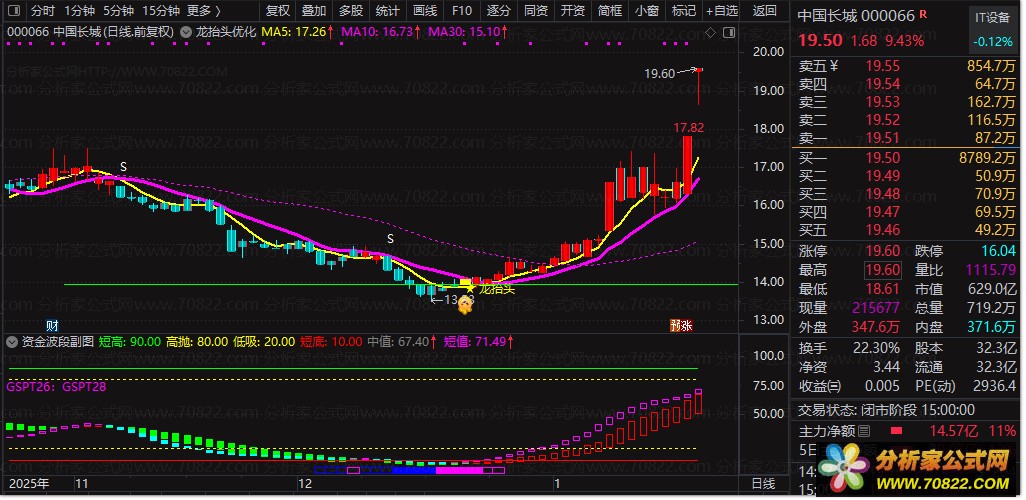Click the 逐分 toolbar button
1026x500 pixels.
coord(499,10)
